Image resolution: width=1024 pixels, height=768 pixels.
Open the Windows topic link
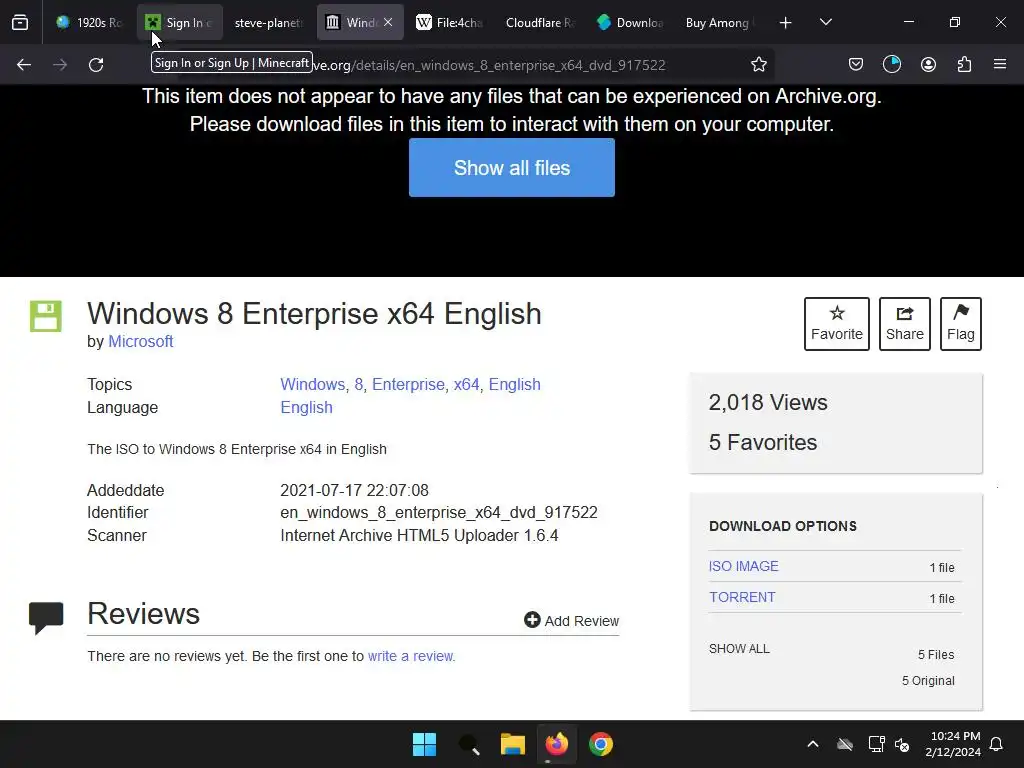click(312, 385)
